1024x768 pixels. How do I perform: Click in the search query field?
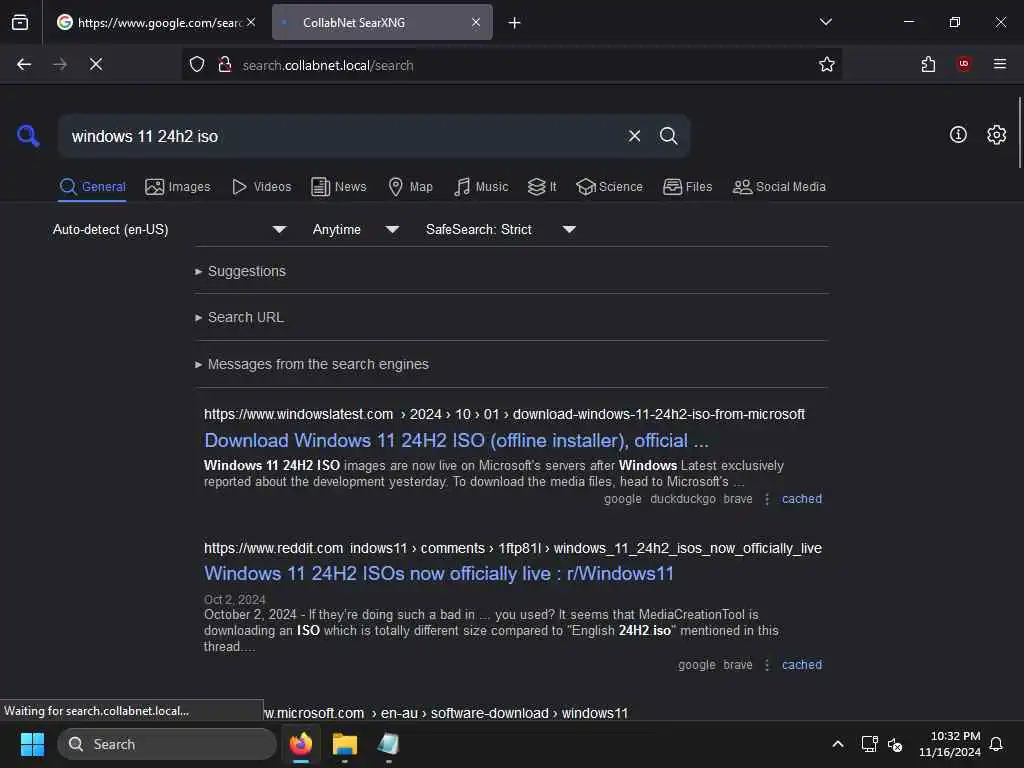(343, 136)
